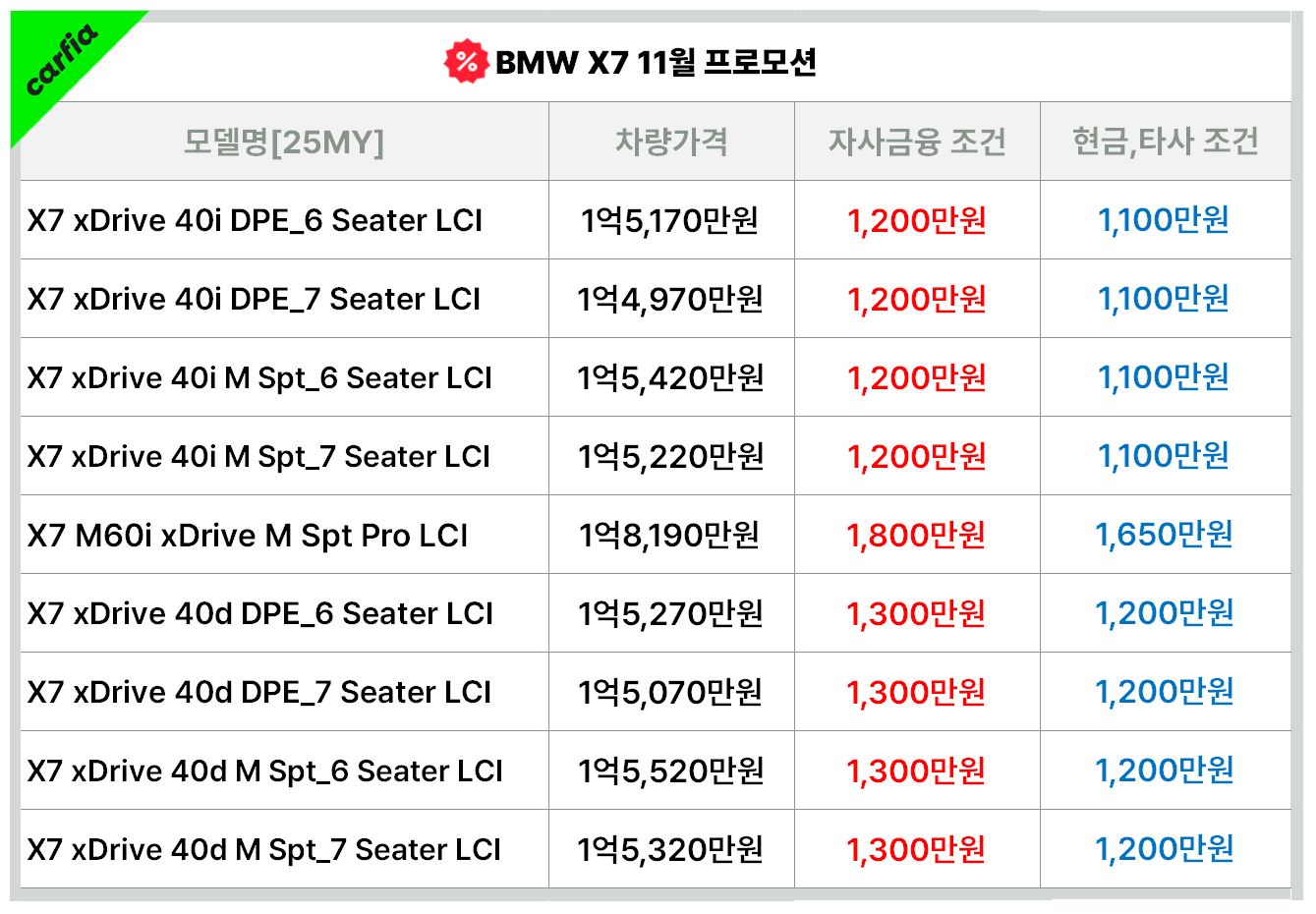Click the 자사금융 조건 column header
Image resolution: width=1316 pixels, height=914 pixels.
tap(917, 143)
